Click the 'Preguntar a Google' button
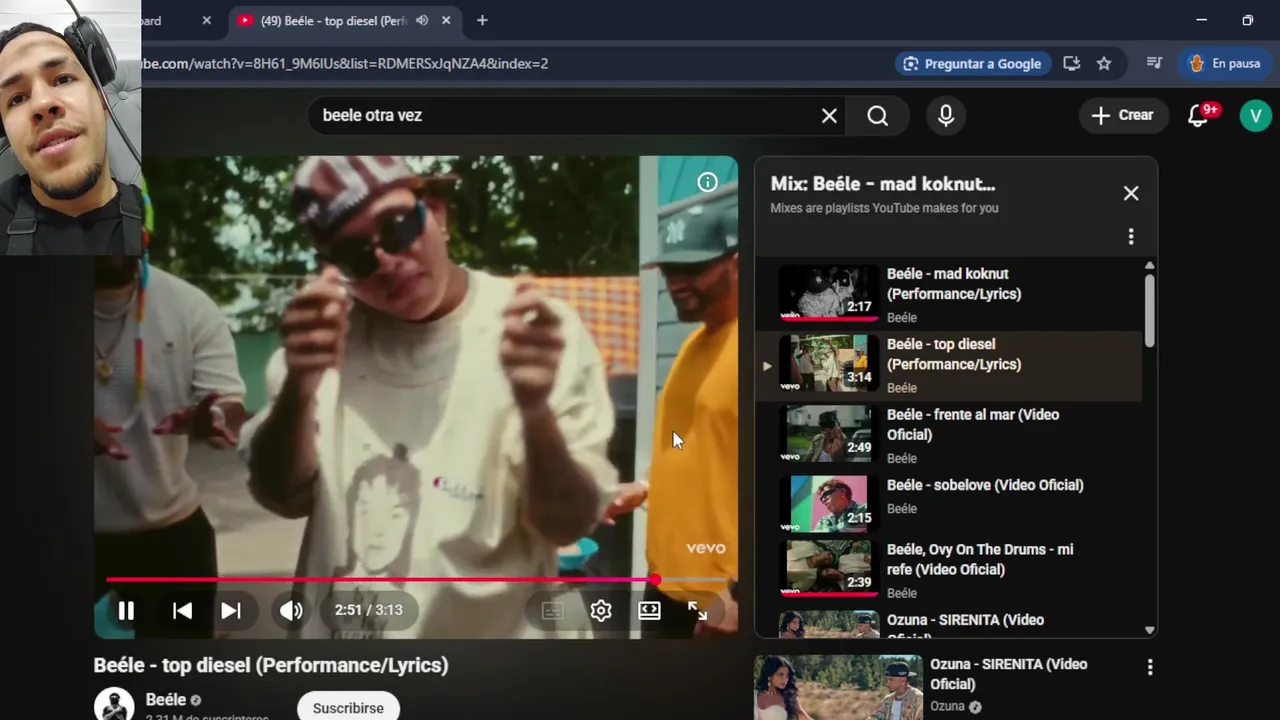This screenshot has width=1280, height=720. (x=973, y=63)
